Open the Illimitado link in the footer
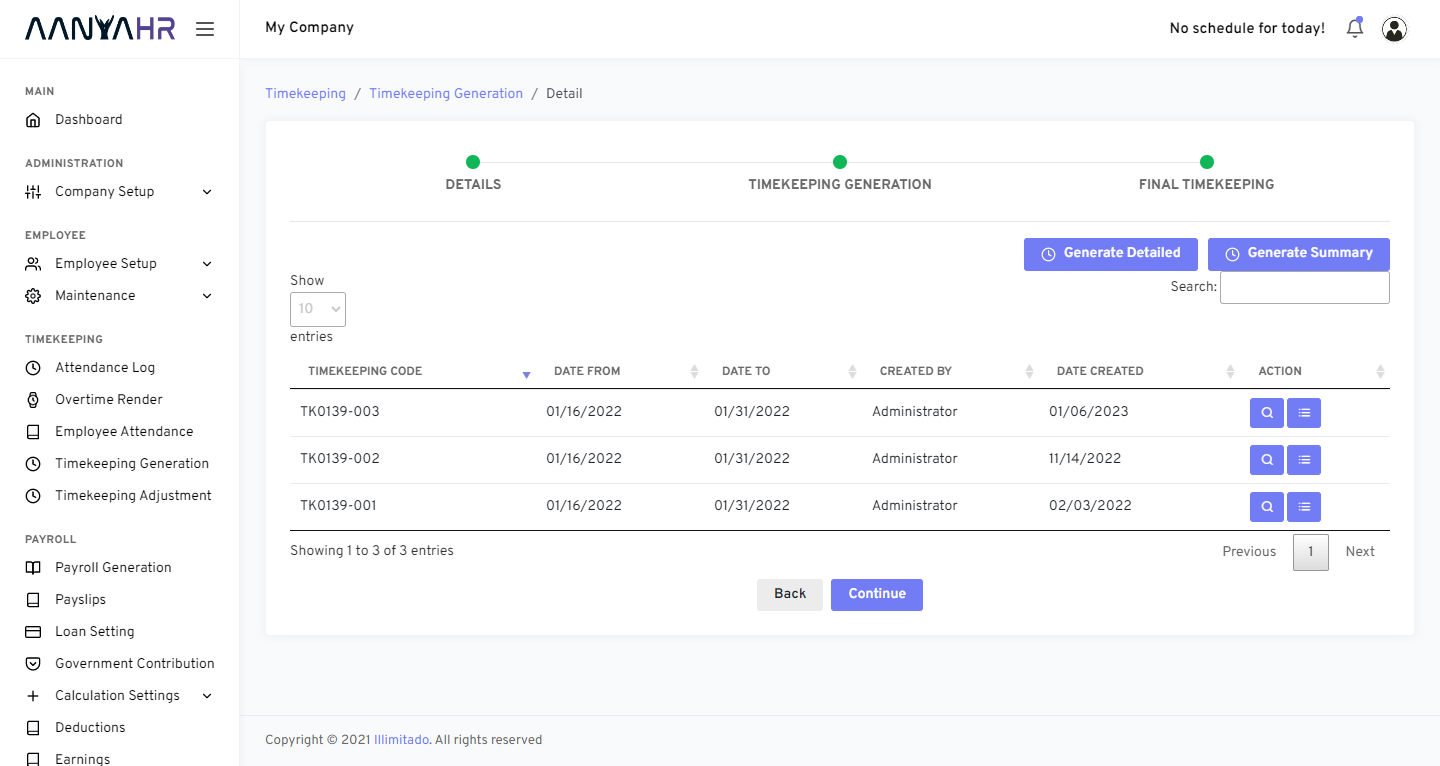The image size is (1440, 766). 401,739
